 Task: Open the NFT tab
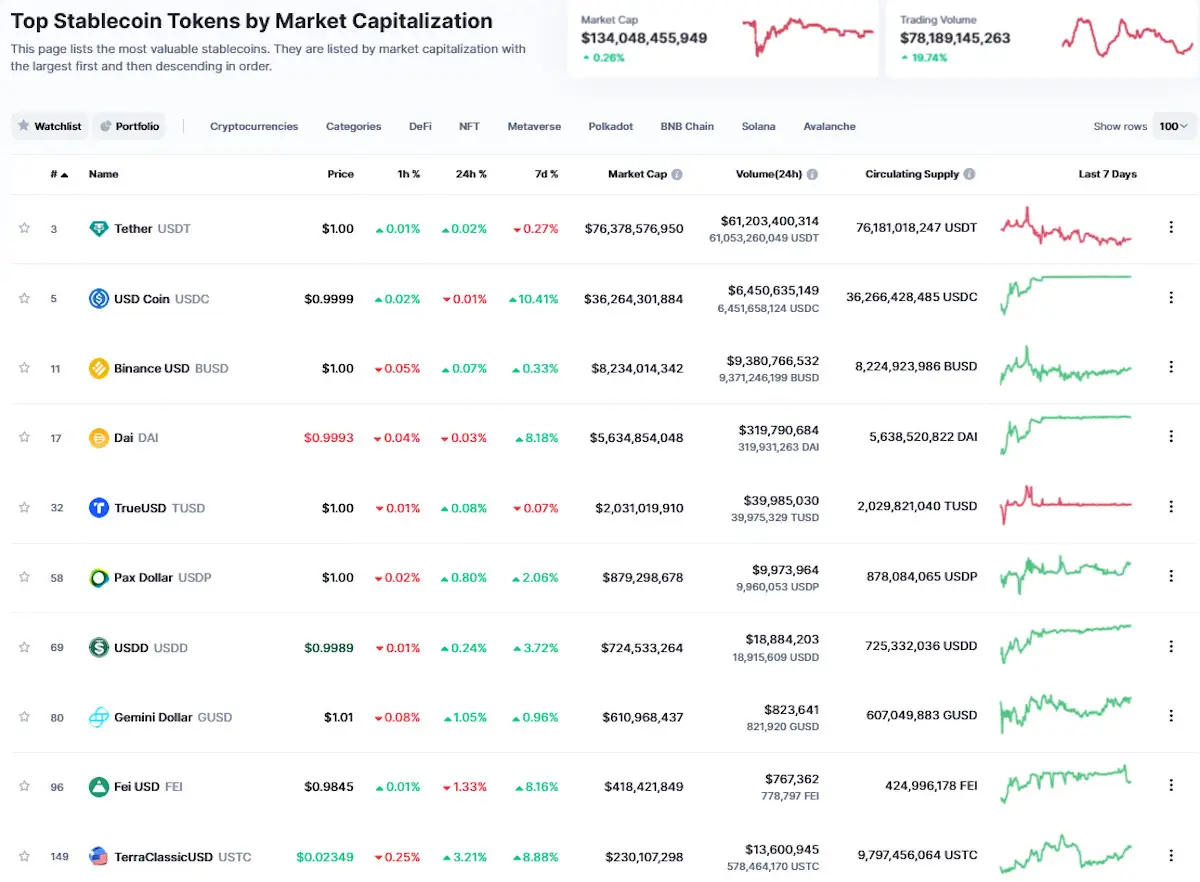[x=469, y=127]
